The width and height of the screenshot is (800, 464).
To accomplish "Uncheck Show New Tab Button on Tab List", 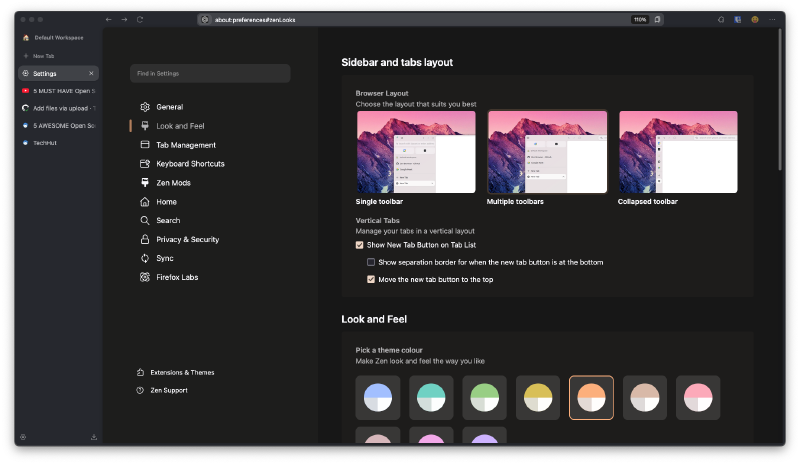I will click(360, 245).
